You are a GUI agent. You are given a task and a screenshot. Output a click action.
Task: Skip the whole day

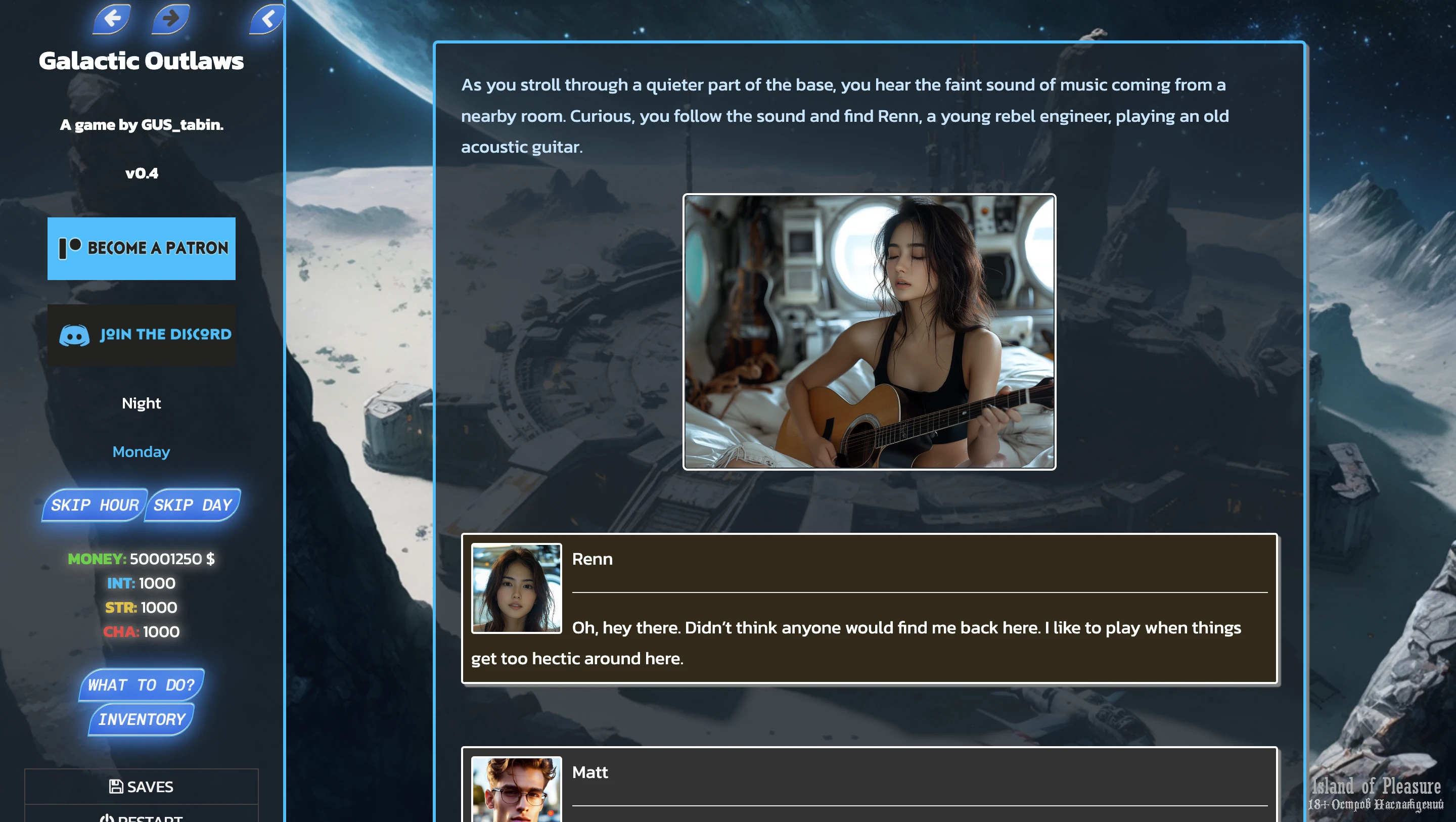coord(193,505)
